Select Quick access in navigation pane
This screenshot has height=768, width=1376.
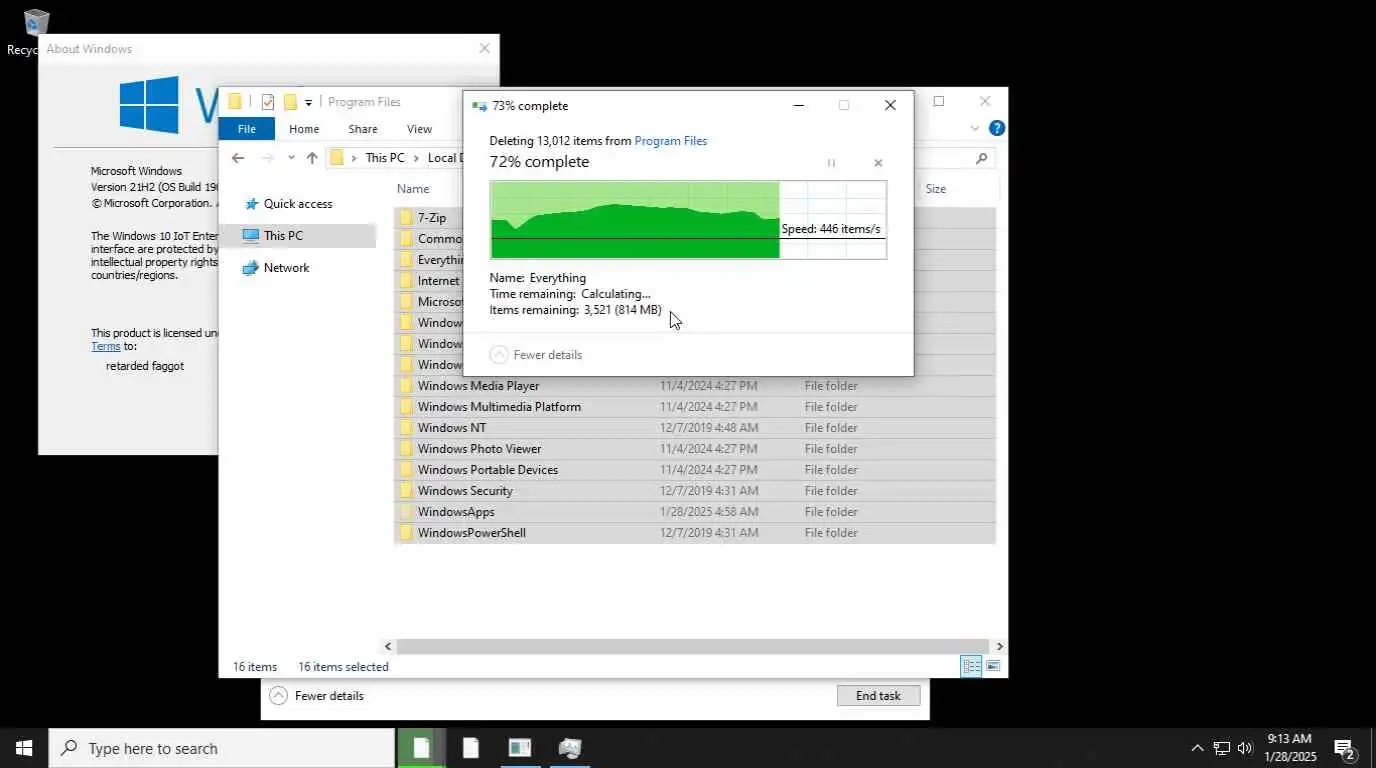pyautogui.click(x=298, y=204)
